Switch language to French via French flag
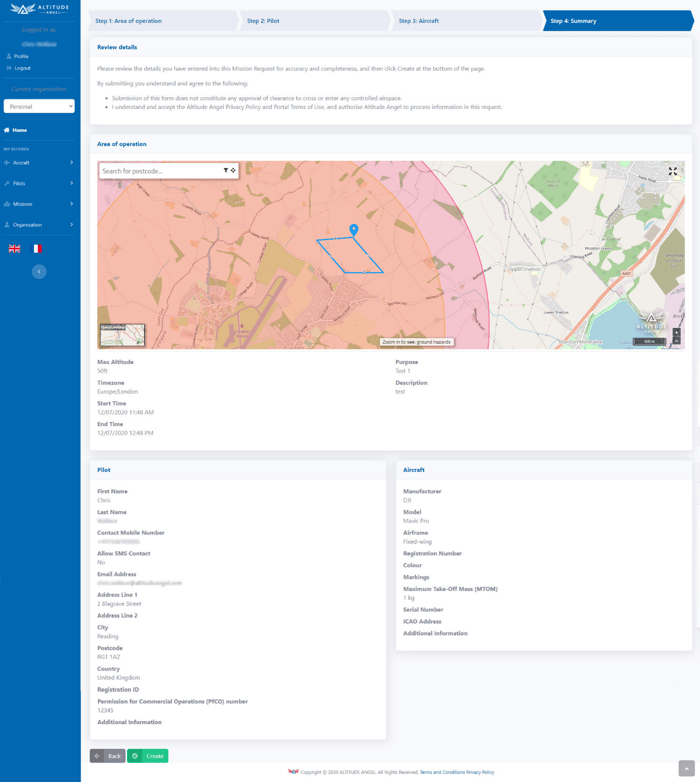 (37, 248)
